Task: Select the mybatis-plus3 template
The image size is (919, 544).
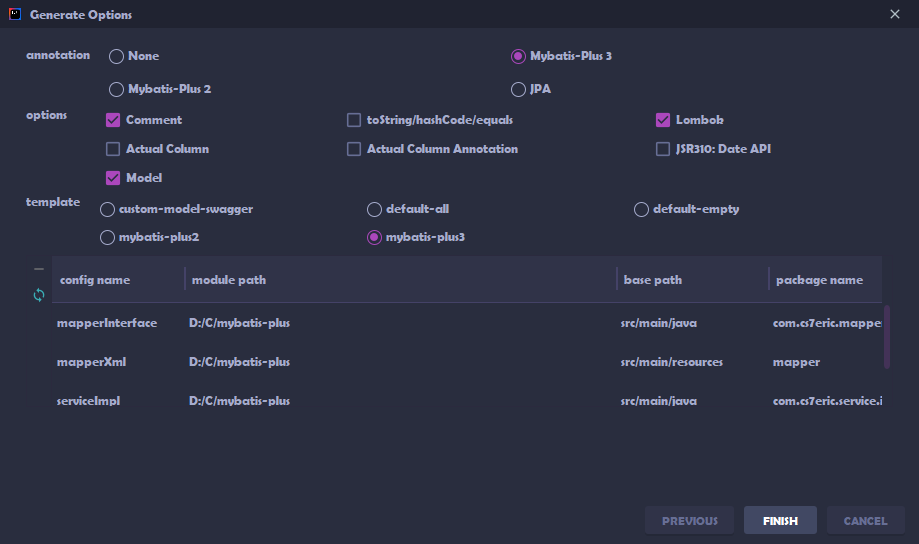Action: point(374,237)
